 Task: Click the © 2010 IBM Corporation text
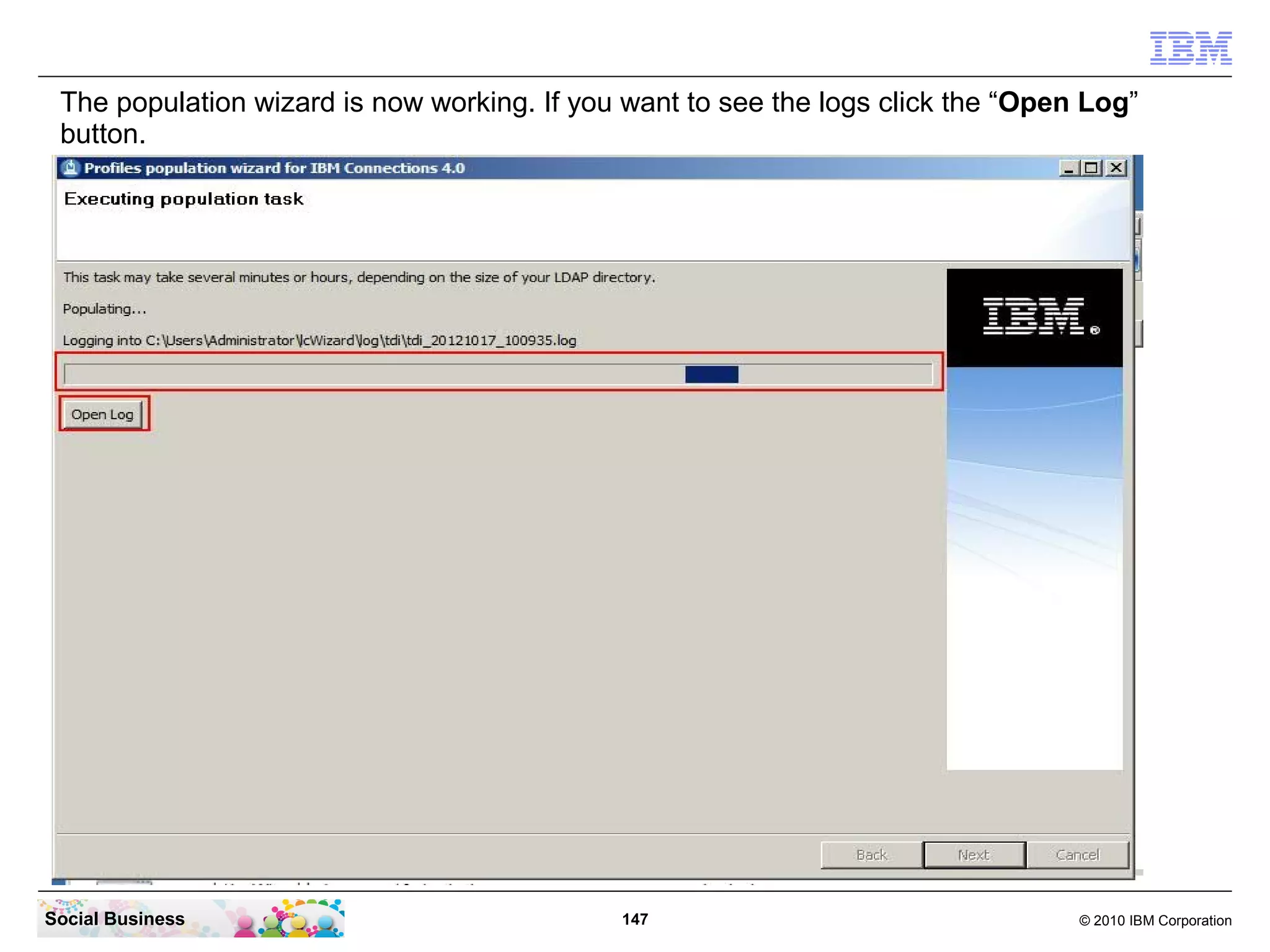[1155, 920]
